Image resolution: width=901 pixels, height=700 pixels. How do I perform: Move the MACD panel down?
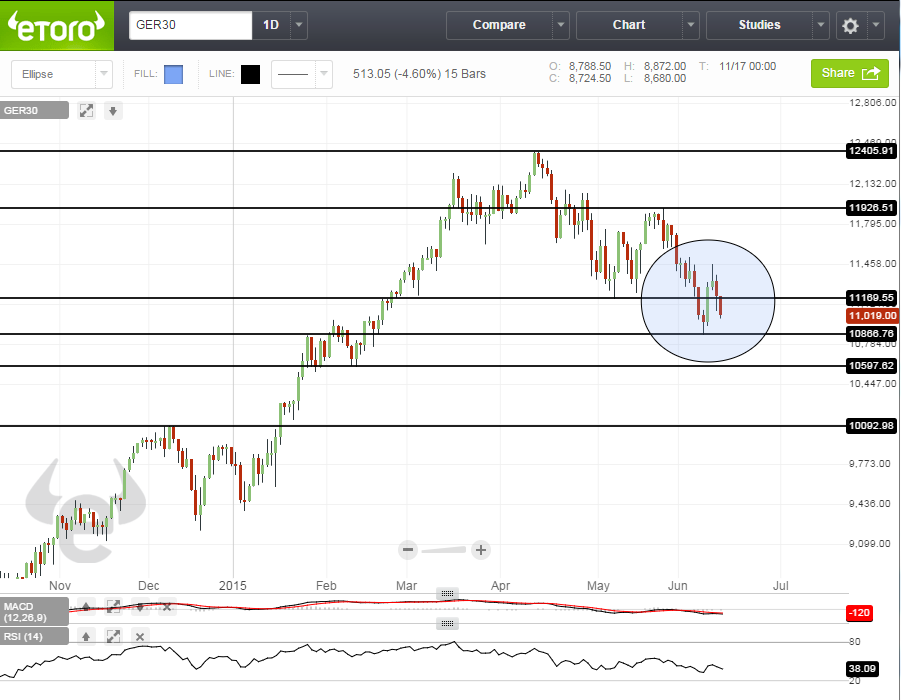pyautogui.click(x=140, y=606)
